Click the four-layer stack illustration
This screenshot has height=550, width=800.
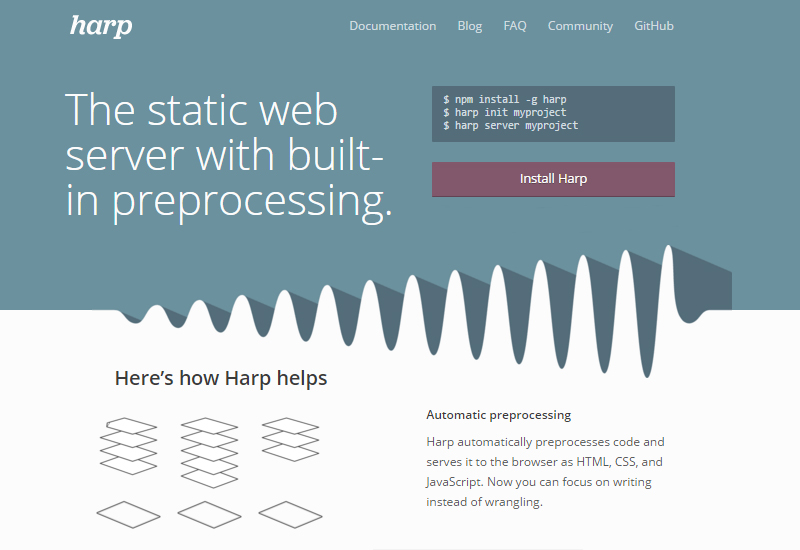click(129, 446)
